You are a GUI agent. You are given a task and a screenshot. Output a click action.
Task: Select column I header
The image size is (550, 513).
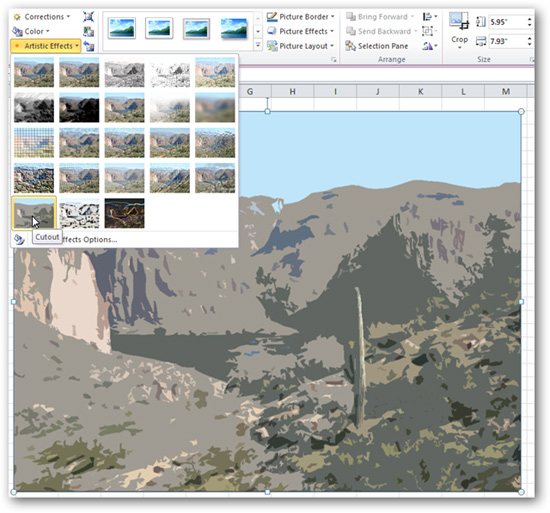tap(335, 92)
